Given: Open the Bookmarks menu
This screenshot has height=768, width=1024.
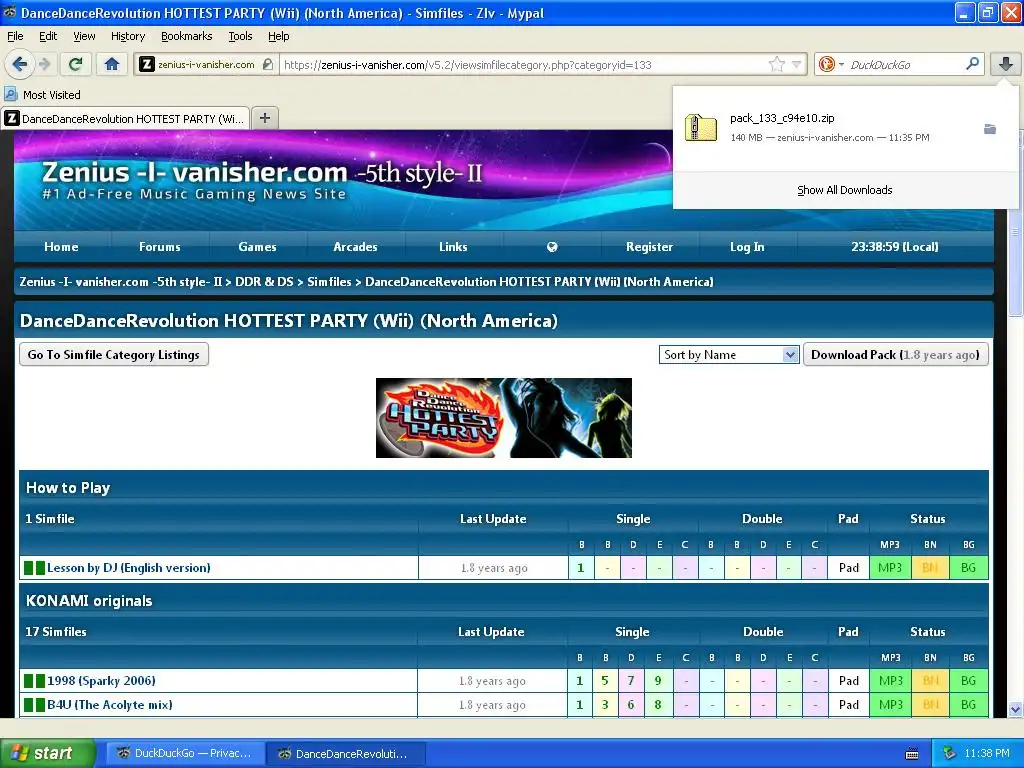Looking at the screenshot, I should pyautogui.click(x=187, y=36).
